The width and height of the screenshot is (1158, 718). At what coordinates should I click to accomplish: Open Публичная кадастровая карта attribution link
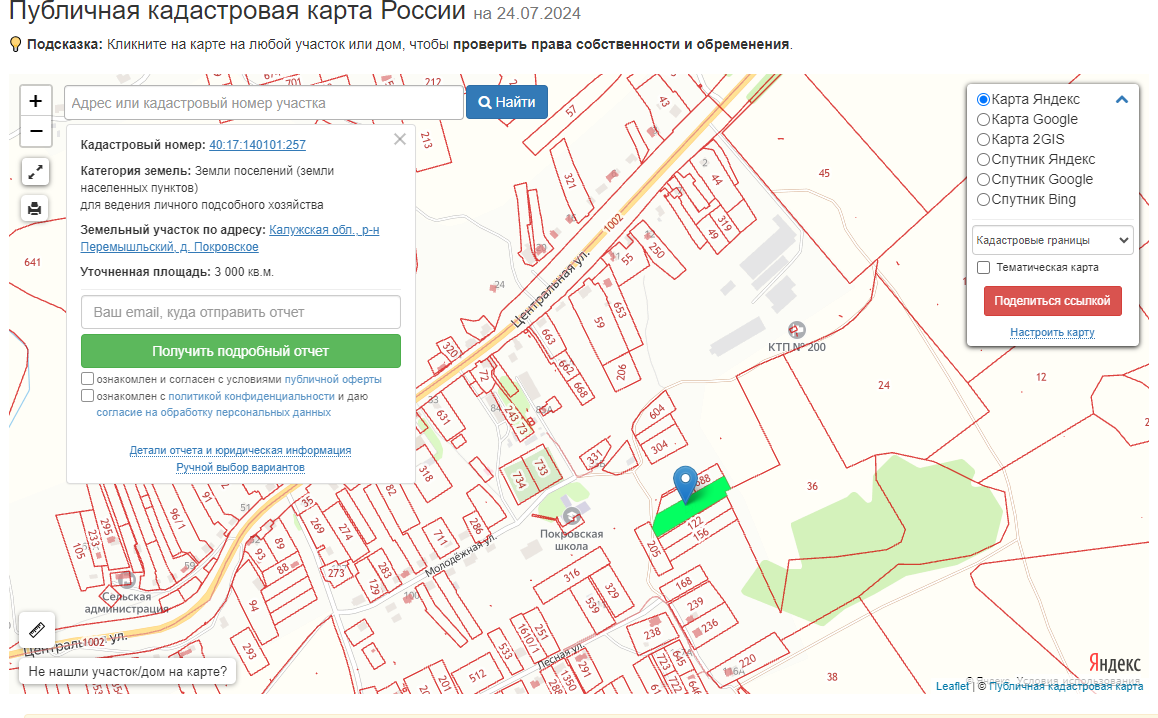click(1066, 686)
